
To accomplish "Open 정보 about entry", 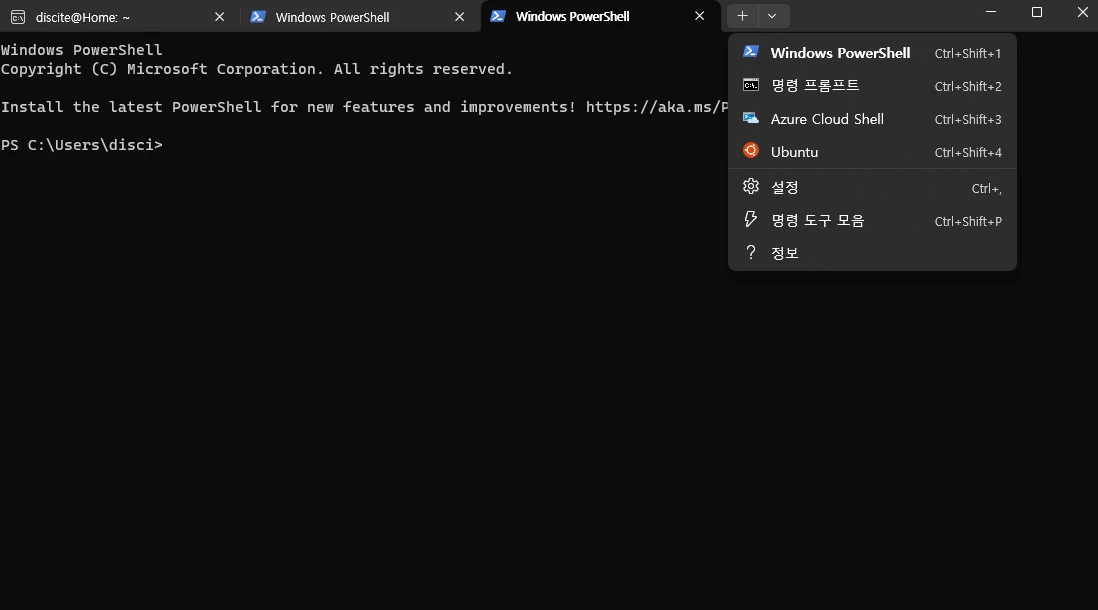I will point(873,253).
